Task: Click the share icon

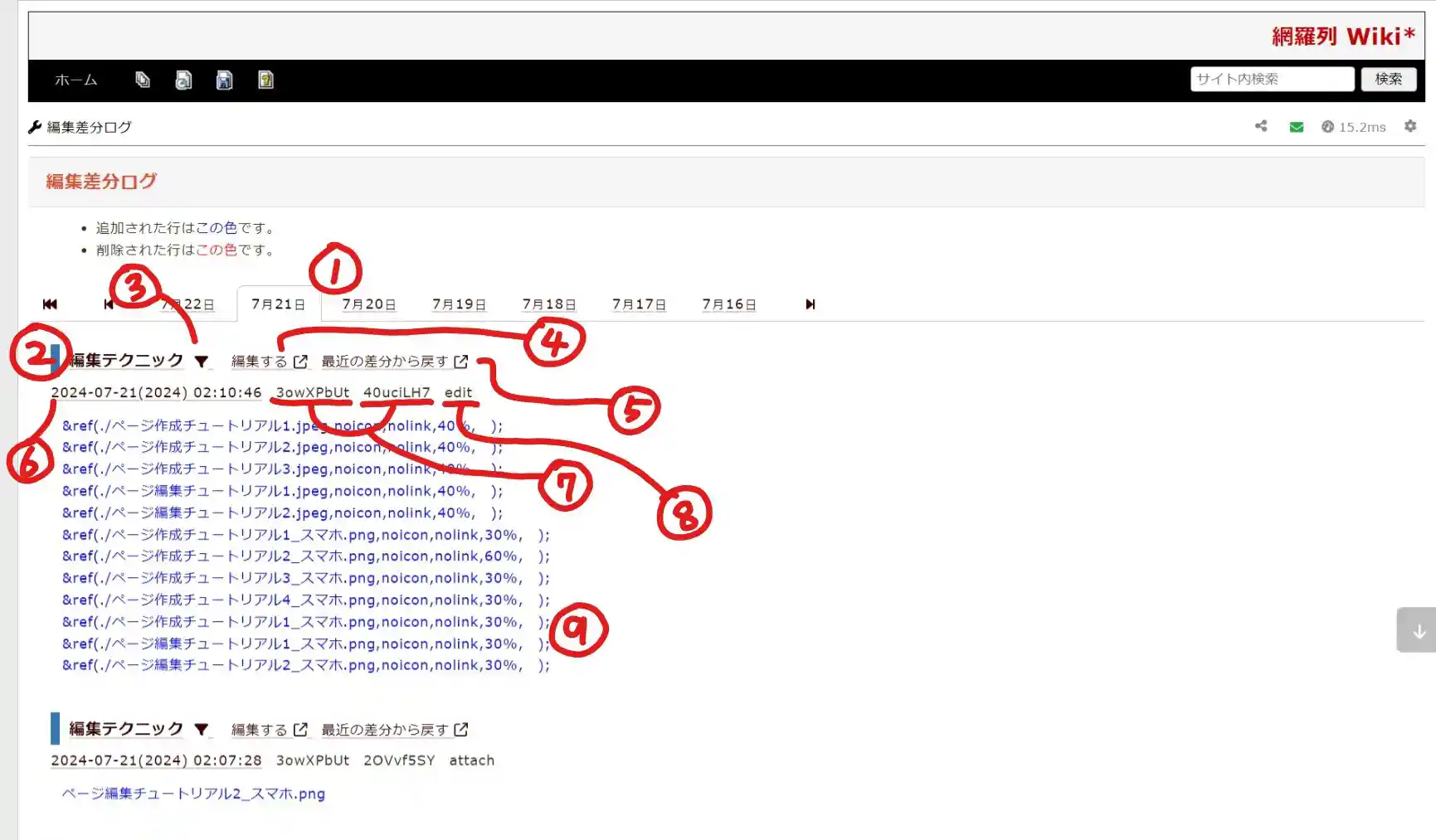Action: coord(1261,126)
